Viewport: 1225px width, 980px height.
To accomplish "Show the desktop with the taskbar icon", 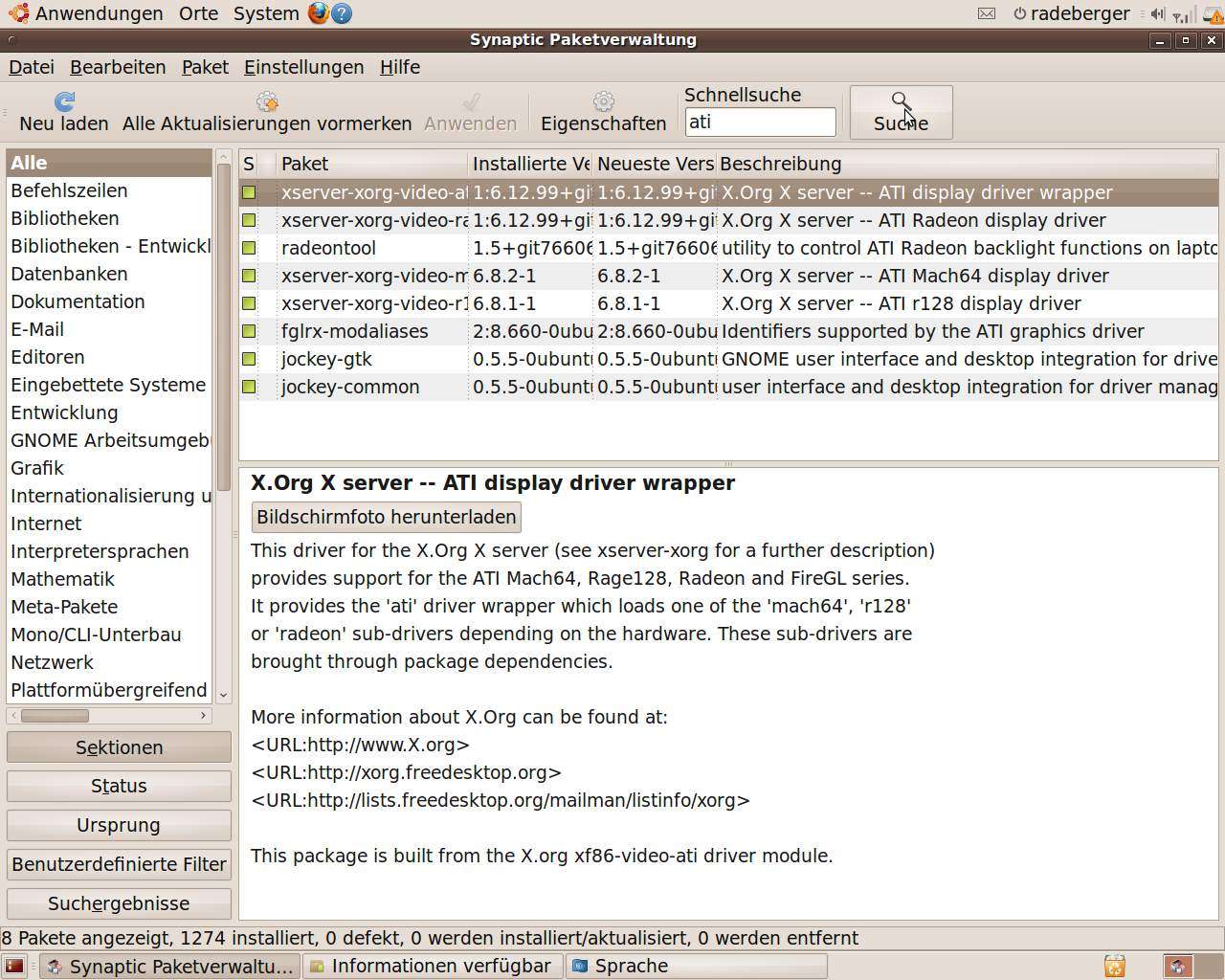I will 13,966.
